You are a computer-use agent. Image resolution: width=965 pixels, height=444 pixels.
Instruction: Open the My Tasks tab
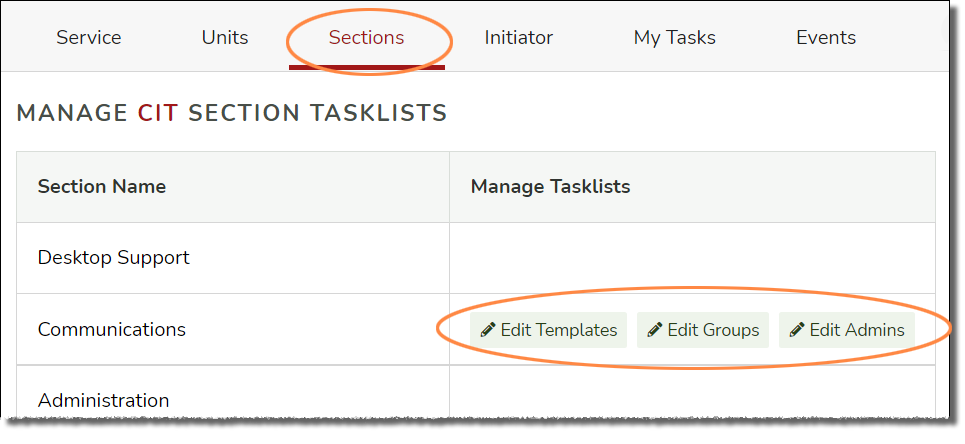click(675, 38)
